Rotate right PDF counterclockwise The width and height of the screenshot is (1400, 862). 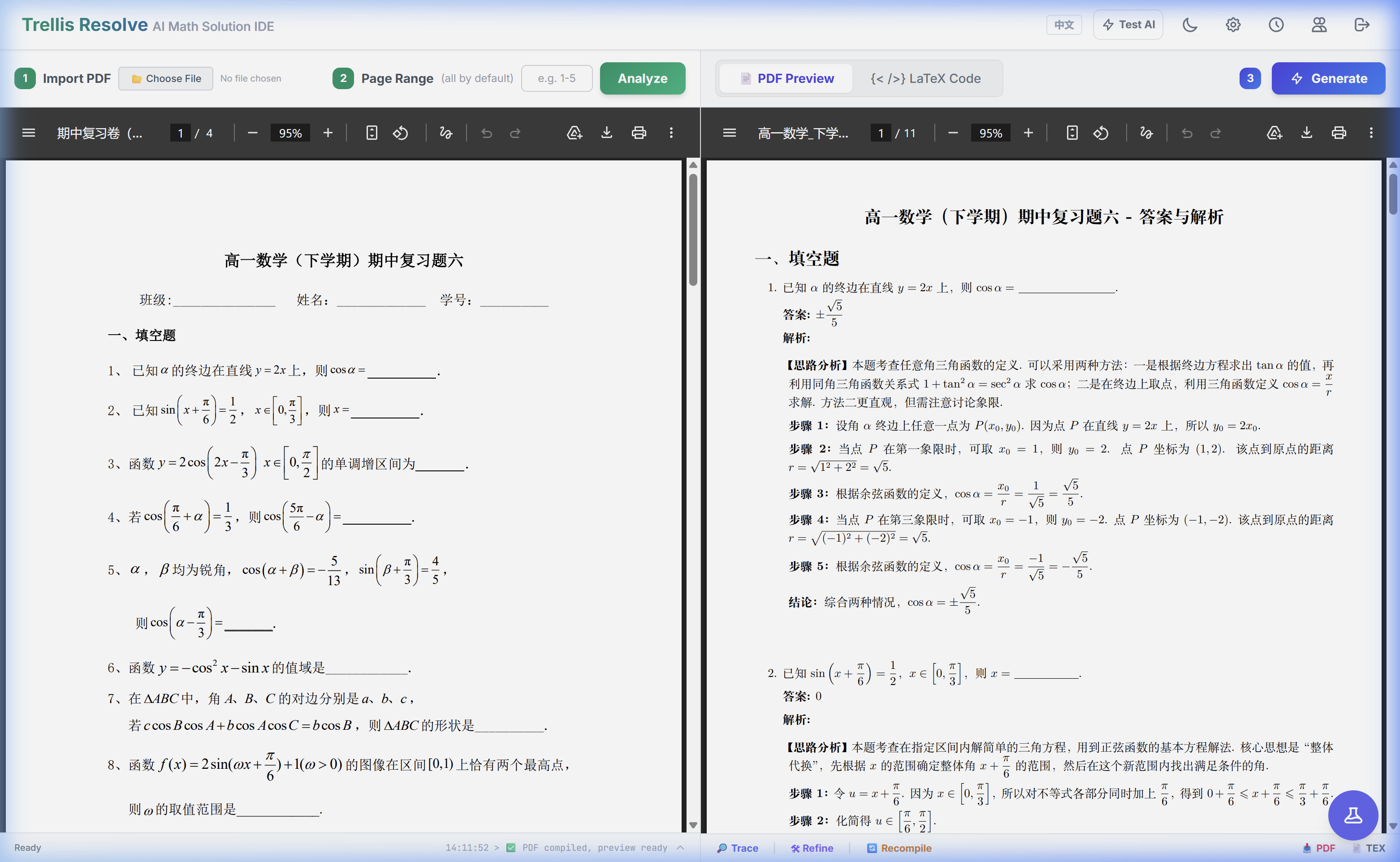click(1101, 133)
